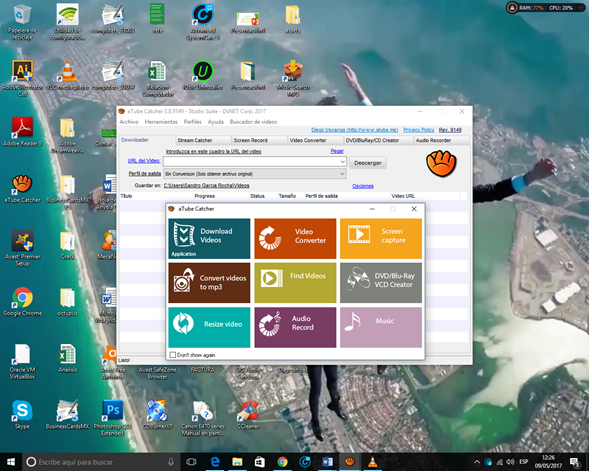Open the Download Videos tile
This screenshot has width=592, height=472.
pos(210,239)
